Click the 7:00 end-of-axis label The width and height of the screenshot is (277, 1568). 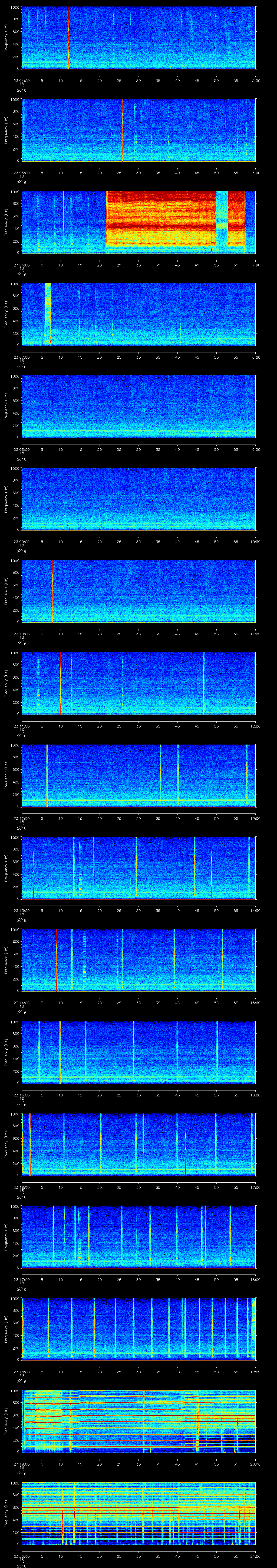256,265
